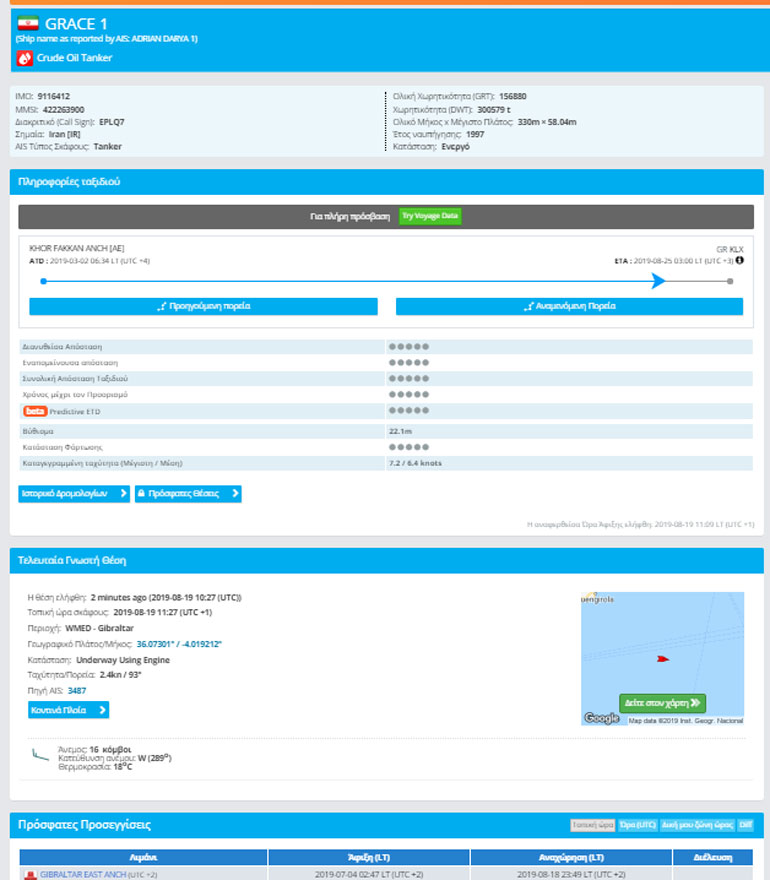Open the locked Πρόσφατες Θέσεις button
Viewport: 770px width, 880px height.
point(188,493)
